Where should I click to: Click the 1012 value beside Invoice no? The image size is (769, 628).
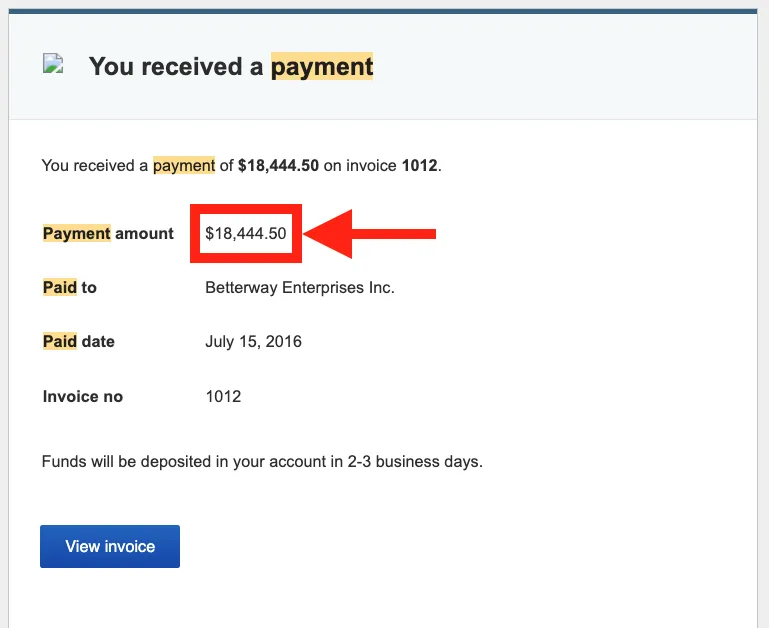click(x=223, y=396)
